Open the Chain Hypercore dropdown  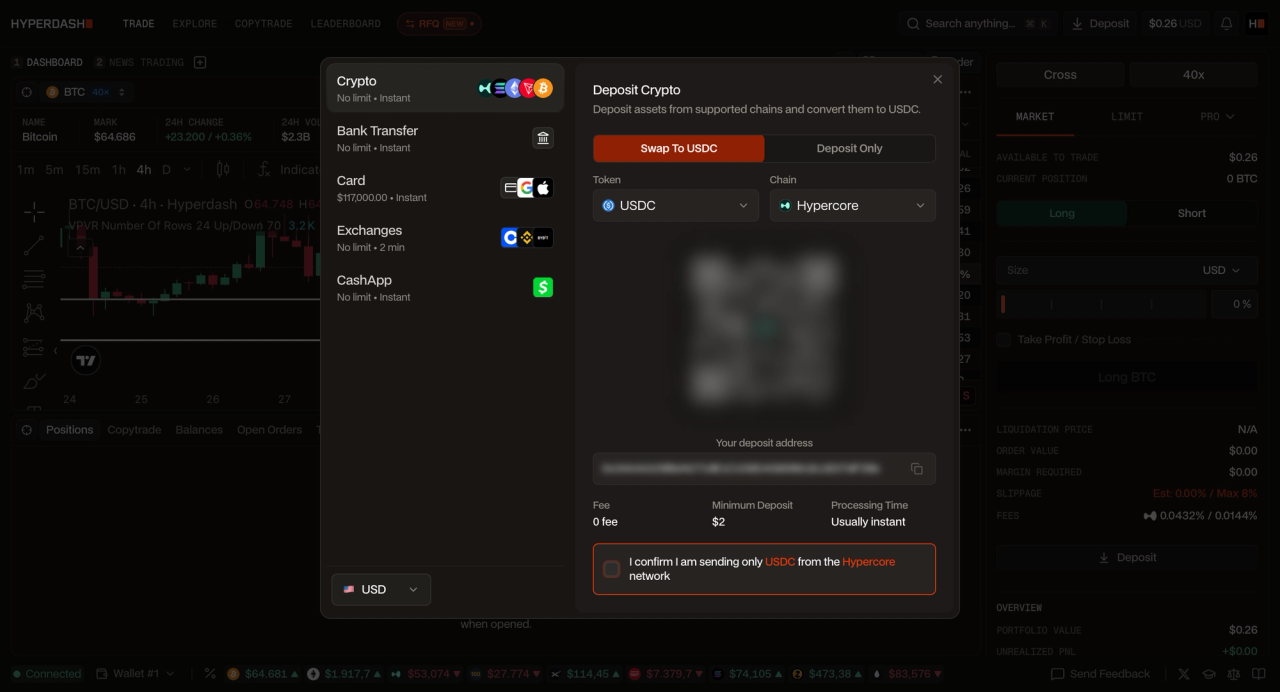tap(853, 205)
